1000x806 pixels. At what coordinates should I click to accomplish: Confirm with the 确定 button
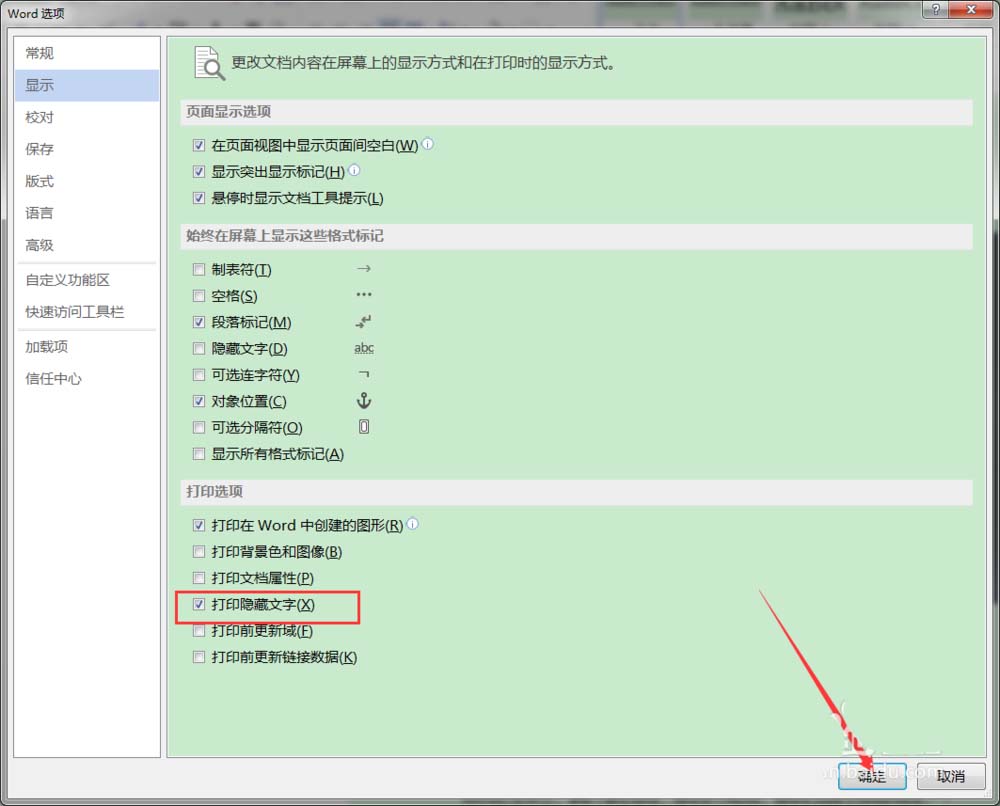(872, 776)
